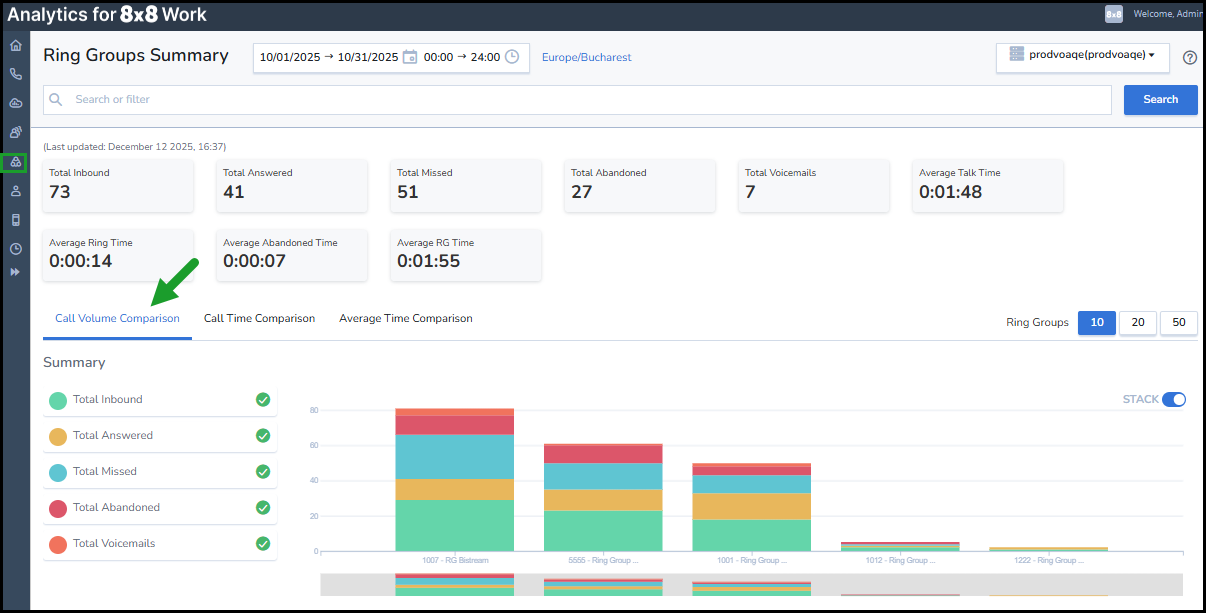This screenshot has width=1206, height=613.
Task: Switch to Call Time Comparison tab
Action: pyautogui.click(x=259, y=319)
